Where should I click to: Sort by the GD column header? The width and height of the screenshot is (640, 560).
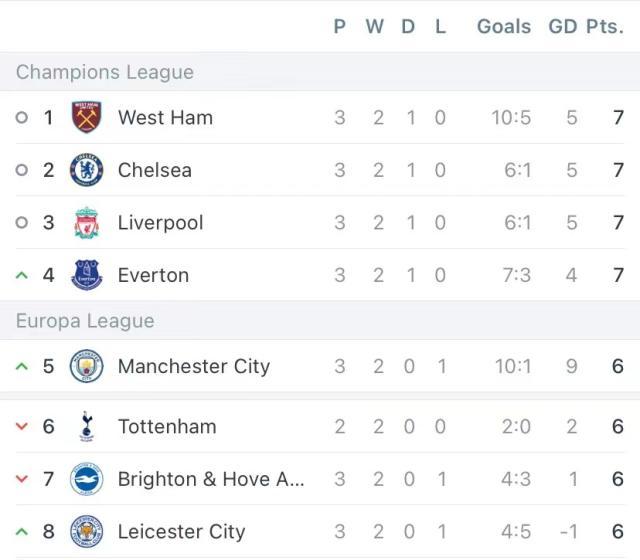563,27
